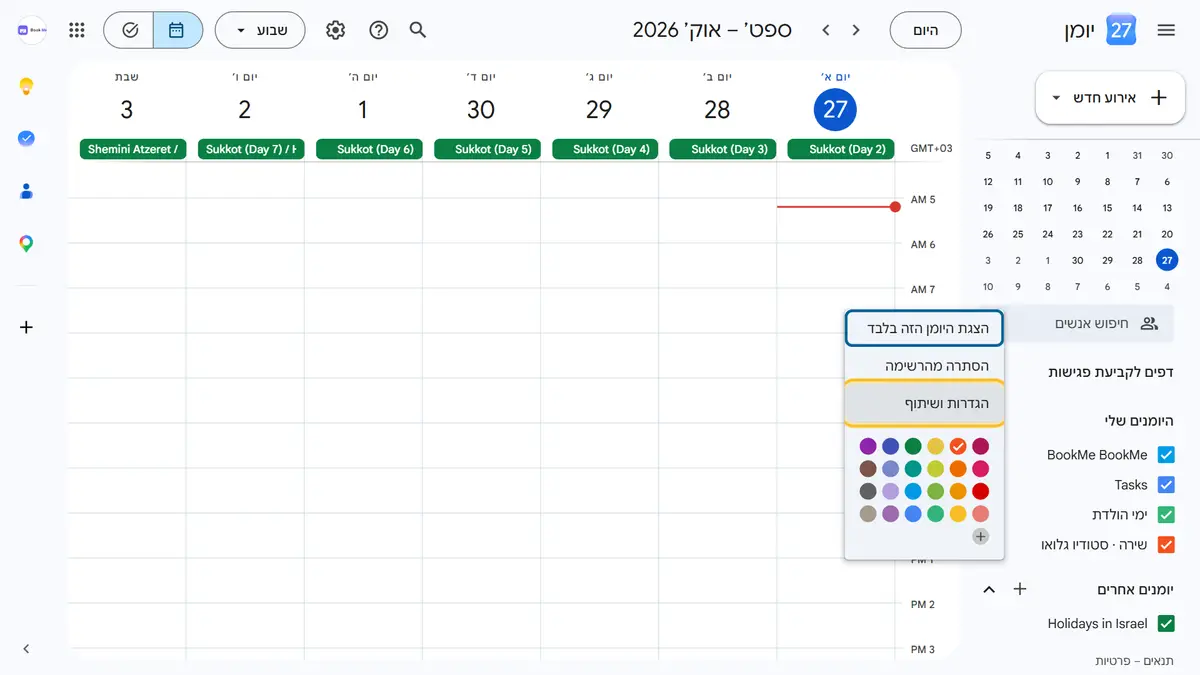Open the שבוע view dropdown
Viewport: 1200px width, 675px height.
point(261,30)
